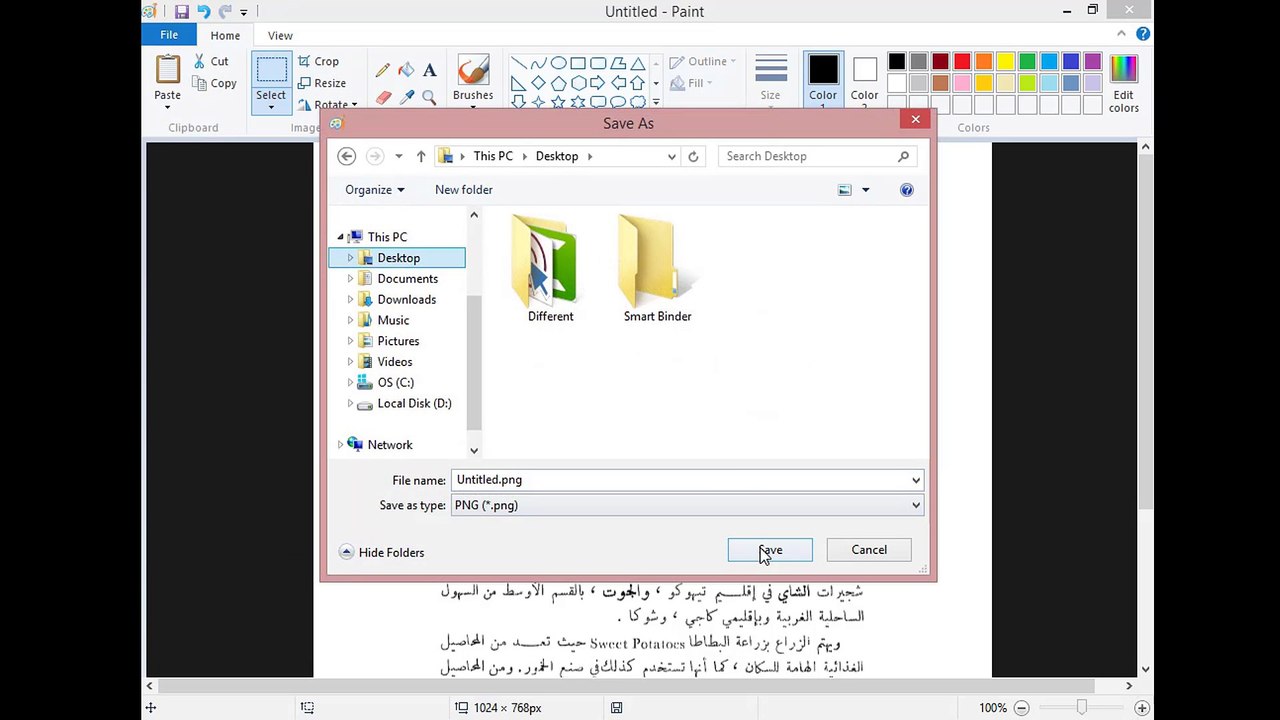This screenshot has width=1280, height=720.
Task: Open the Organize dropdown menu
Action: tap(375, 190)
